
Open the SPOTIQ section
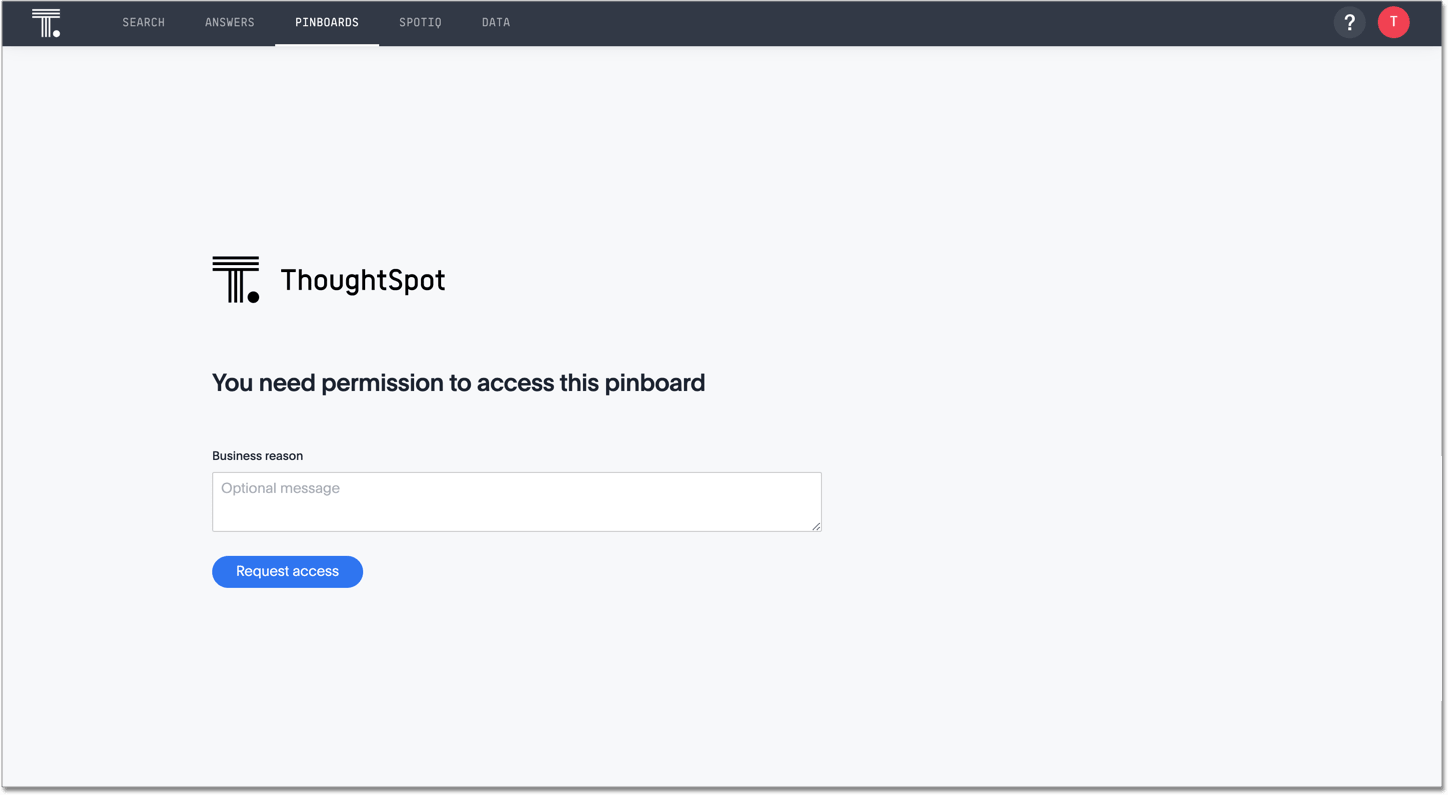click(420, 22)
